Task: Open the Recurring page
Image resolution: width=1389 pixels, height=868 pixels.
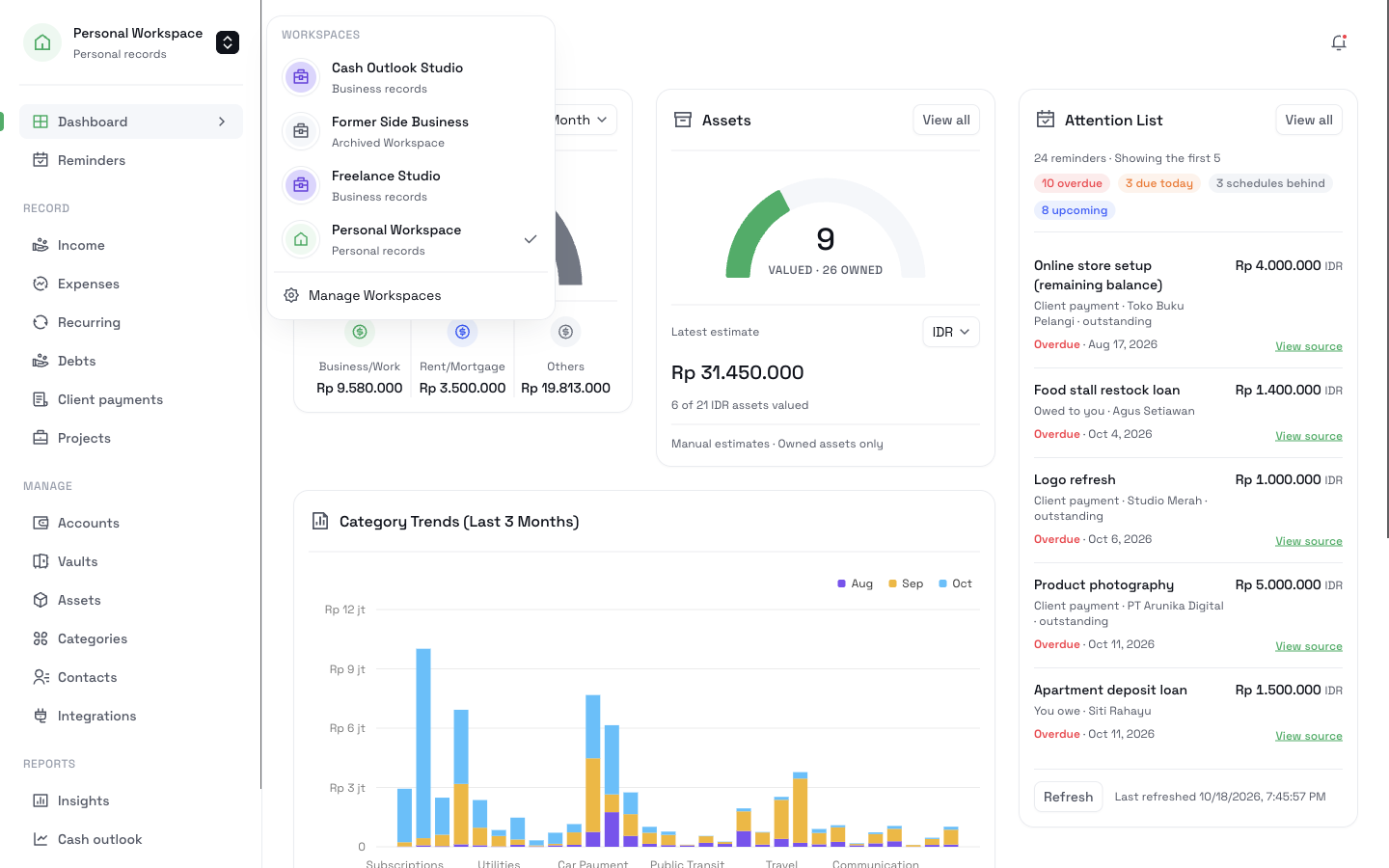Action: tap(131, 322)
